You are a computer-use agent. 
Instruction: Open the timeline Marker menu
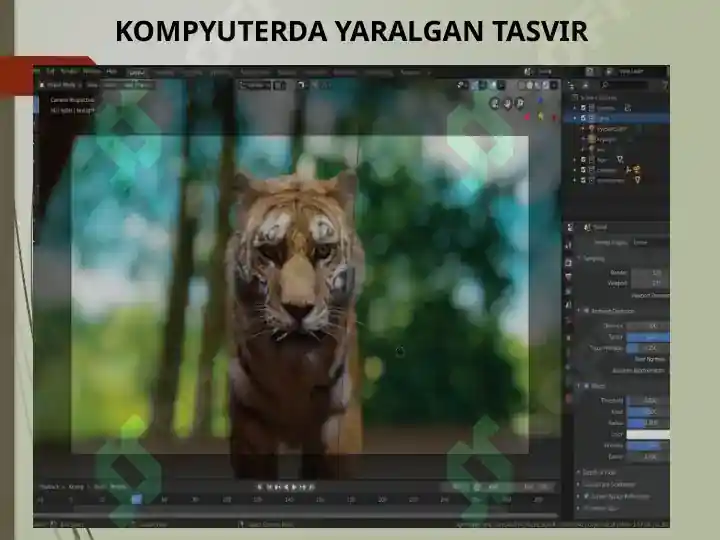118,486
